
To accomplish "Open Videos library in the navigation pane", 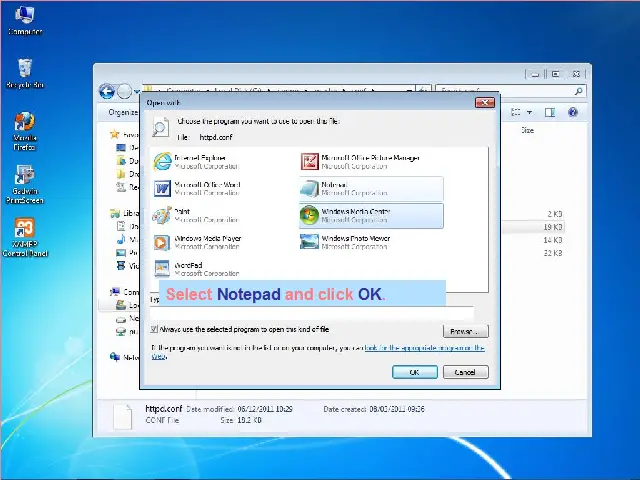I will click(127, 266).
